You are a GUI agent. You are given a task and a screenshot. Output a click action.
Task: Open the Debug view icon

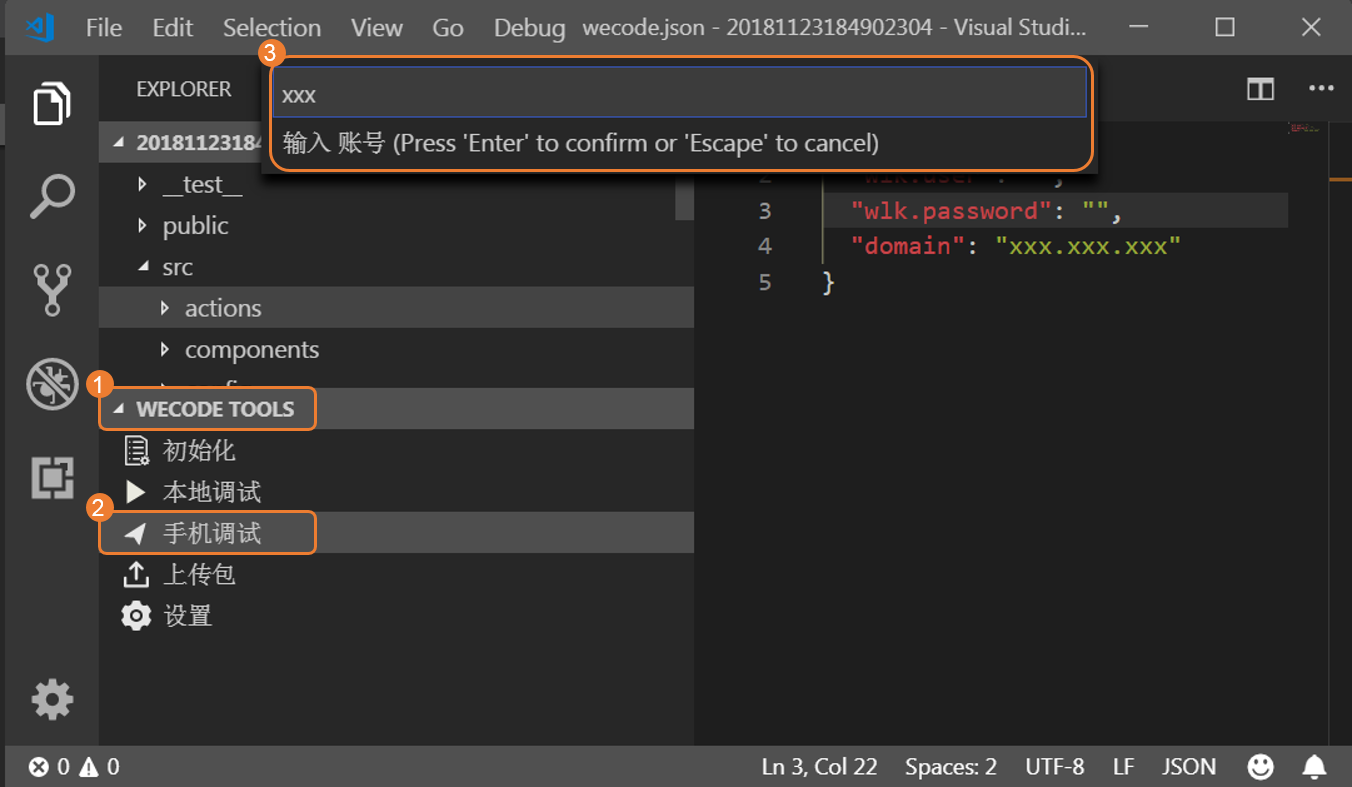coord(52,383)
